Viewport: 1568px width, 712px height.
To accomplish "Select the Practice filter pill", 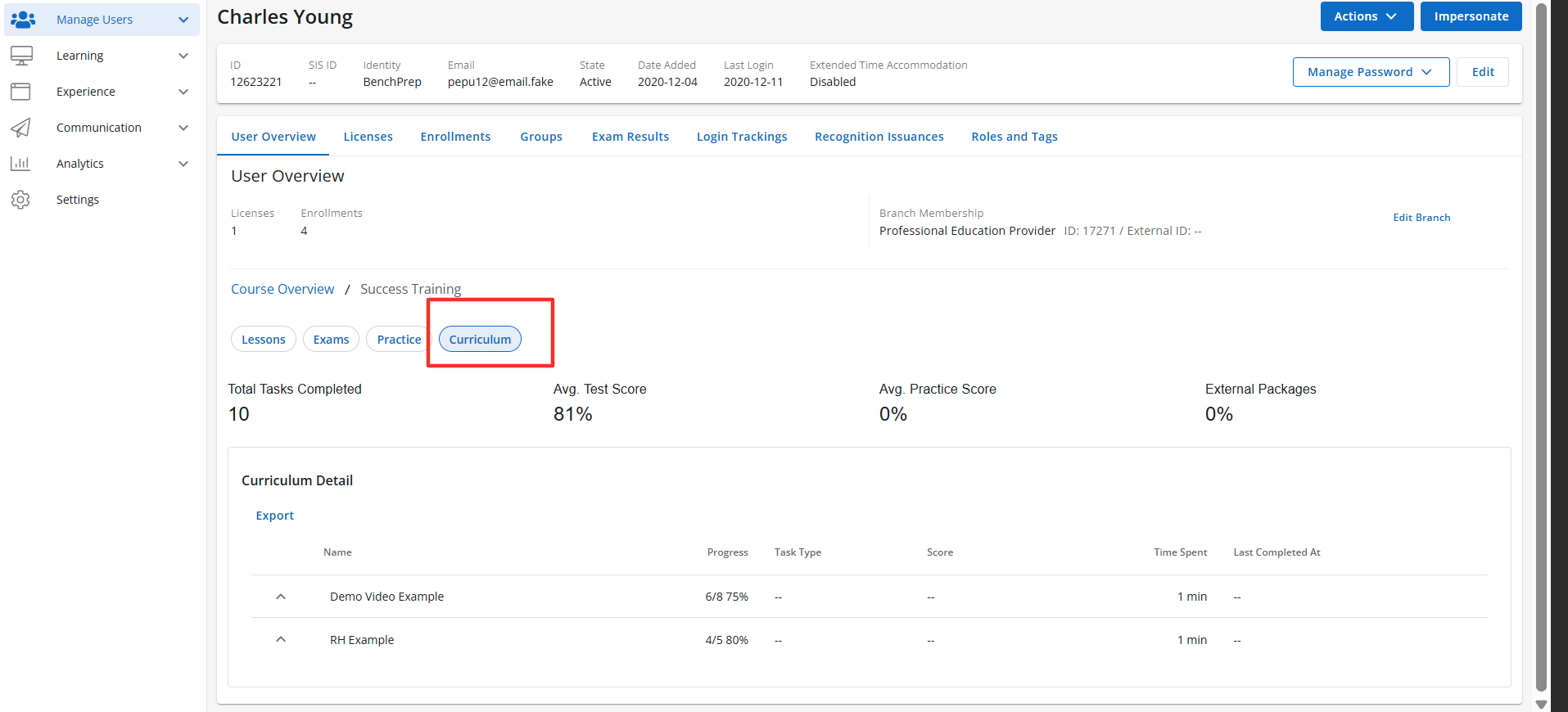I will click(x=399, y=340).
